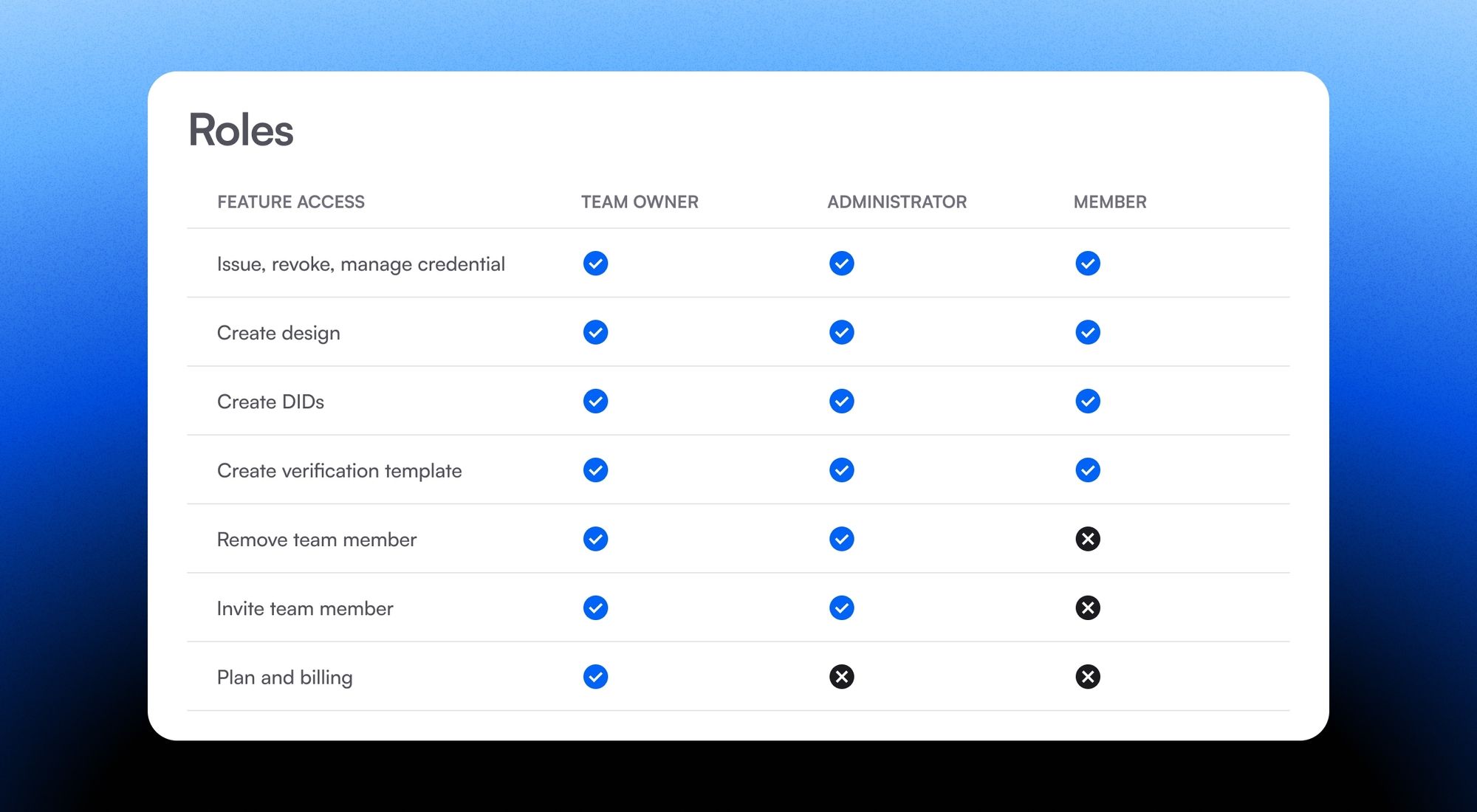Click Member X icon for Invite team member
The height and width of the screenshot is (812, 1477).
tap(1087, 608)
